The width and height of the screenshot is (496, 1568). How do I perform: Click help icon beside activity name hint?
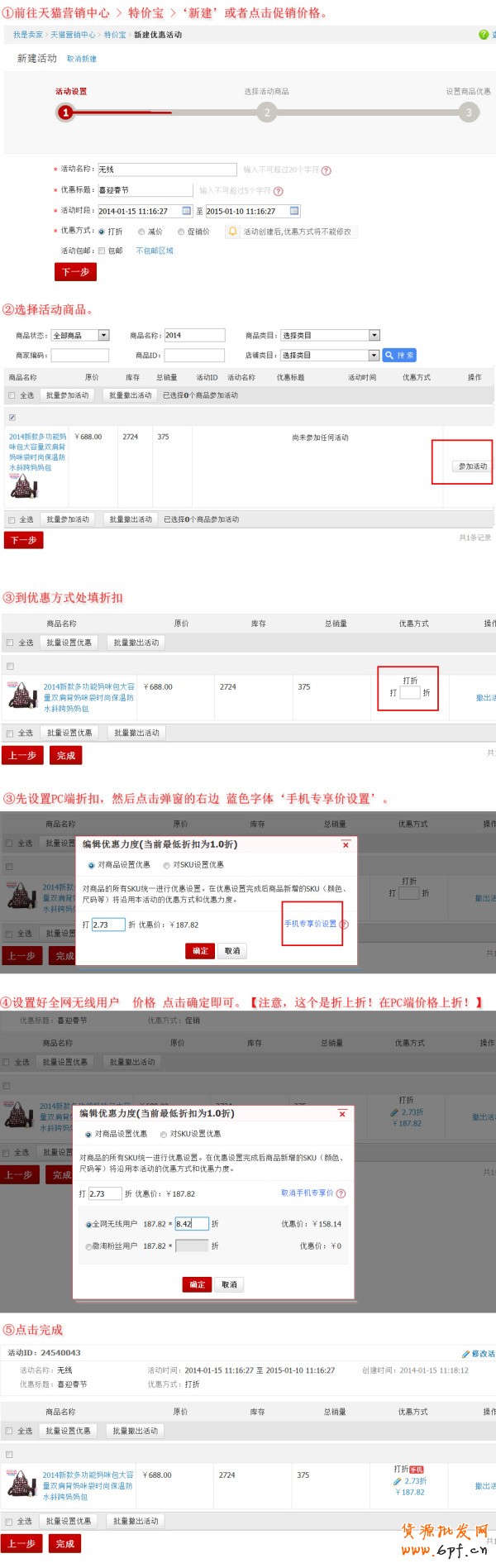pyautogui.click(x=327, y=170)
